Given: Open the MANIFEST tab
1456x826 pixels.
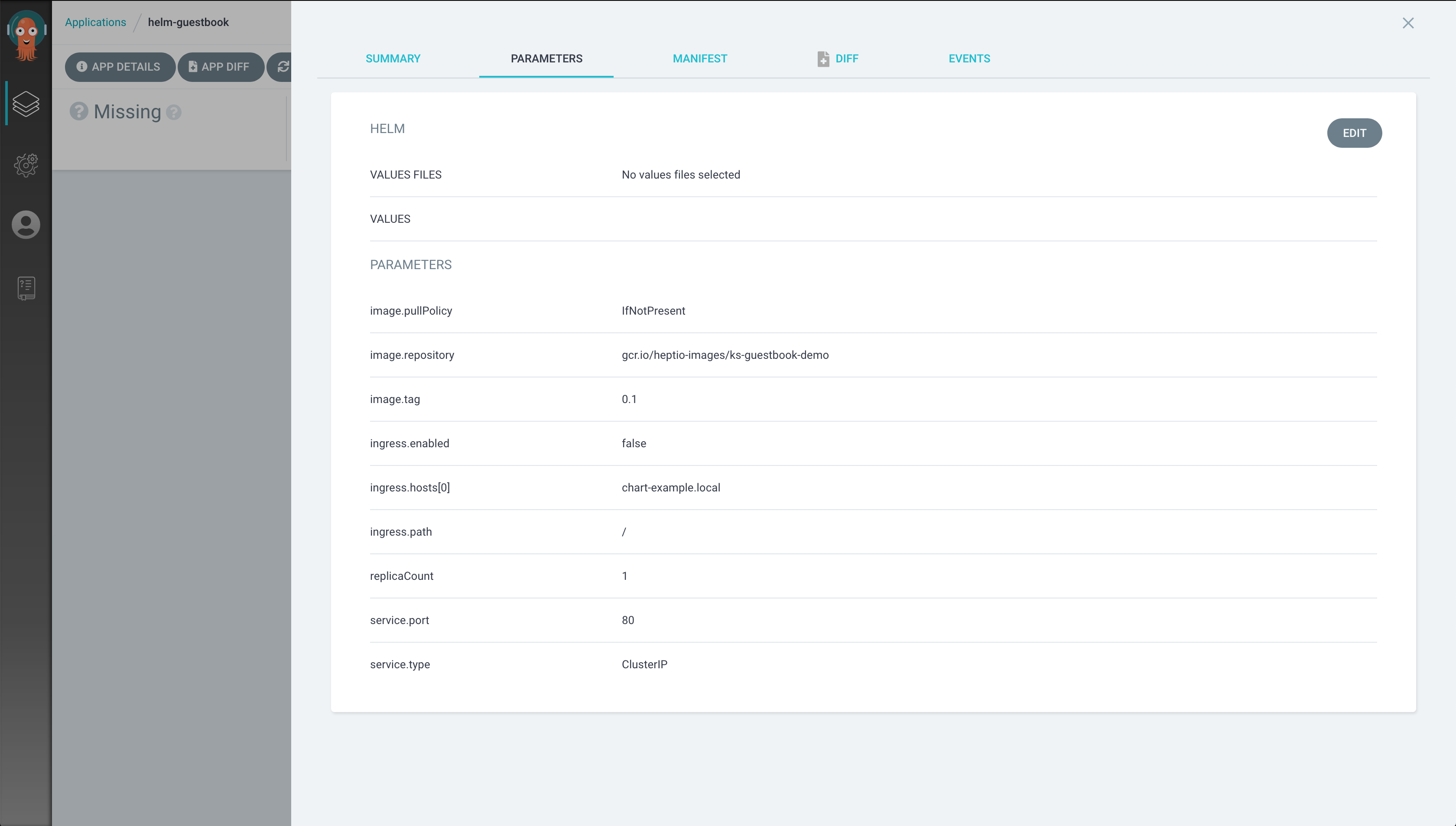Looking at the screenshot, I should 699,59.
